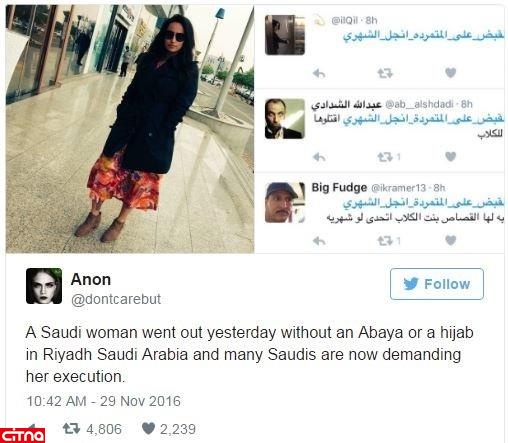Open Anon's profile avatar
508x443 pixels.
pos(44,286)
